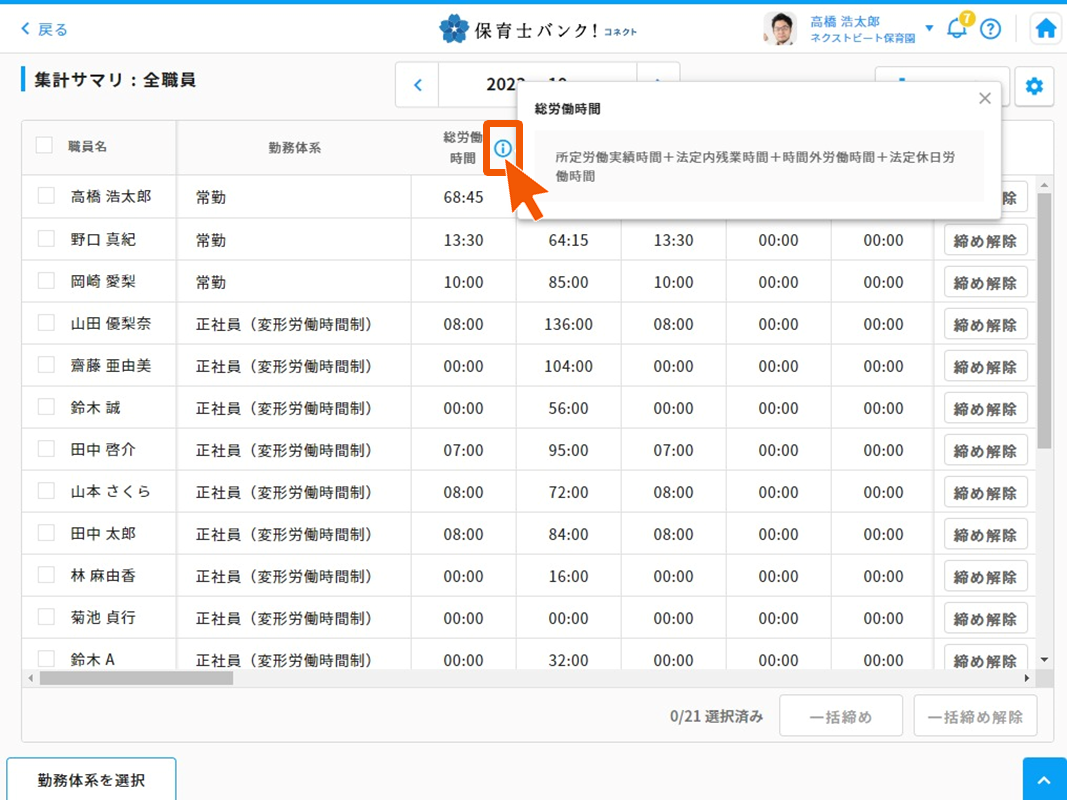This screenshot has width=1067, height=800.
Task: Check the box for 野口 真紀
Action: [x=46, y=239]
